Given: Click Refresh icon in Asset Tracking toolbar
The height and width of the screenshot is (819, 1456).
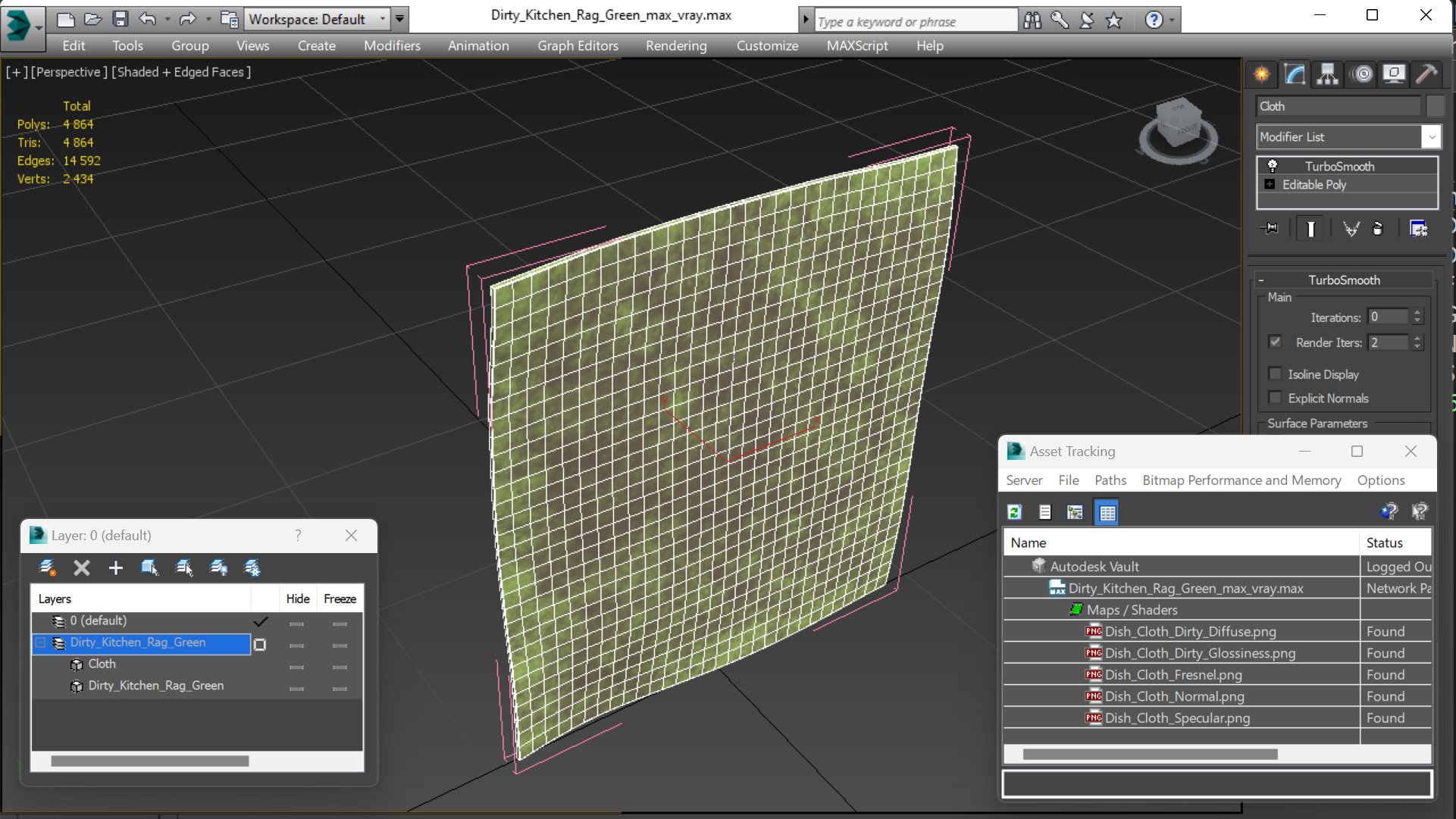Looking at the screenshot, I should tap(1014, 512).
